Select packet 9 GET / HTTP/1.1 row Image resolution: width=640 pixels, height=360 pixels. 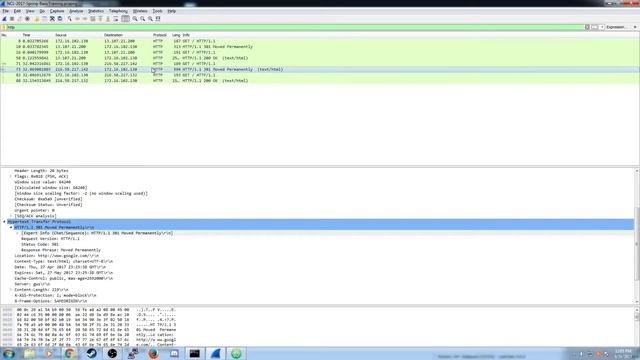point(320,41)
